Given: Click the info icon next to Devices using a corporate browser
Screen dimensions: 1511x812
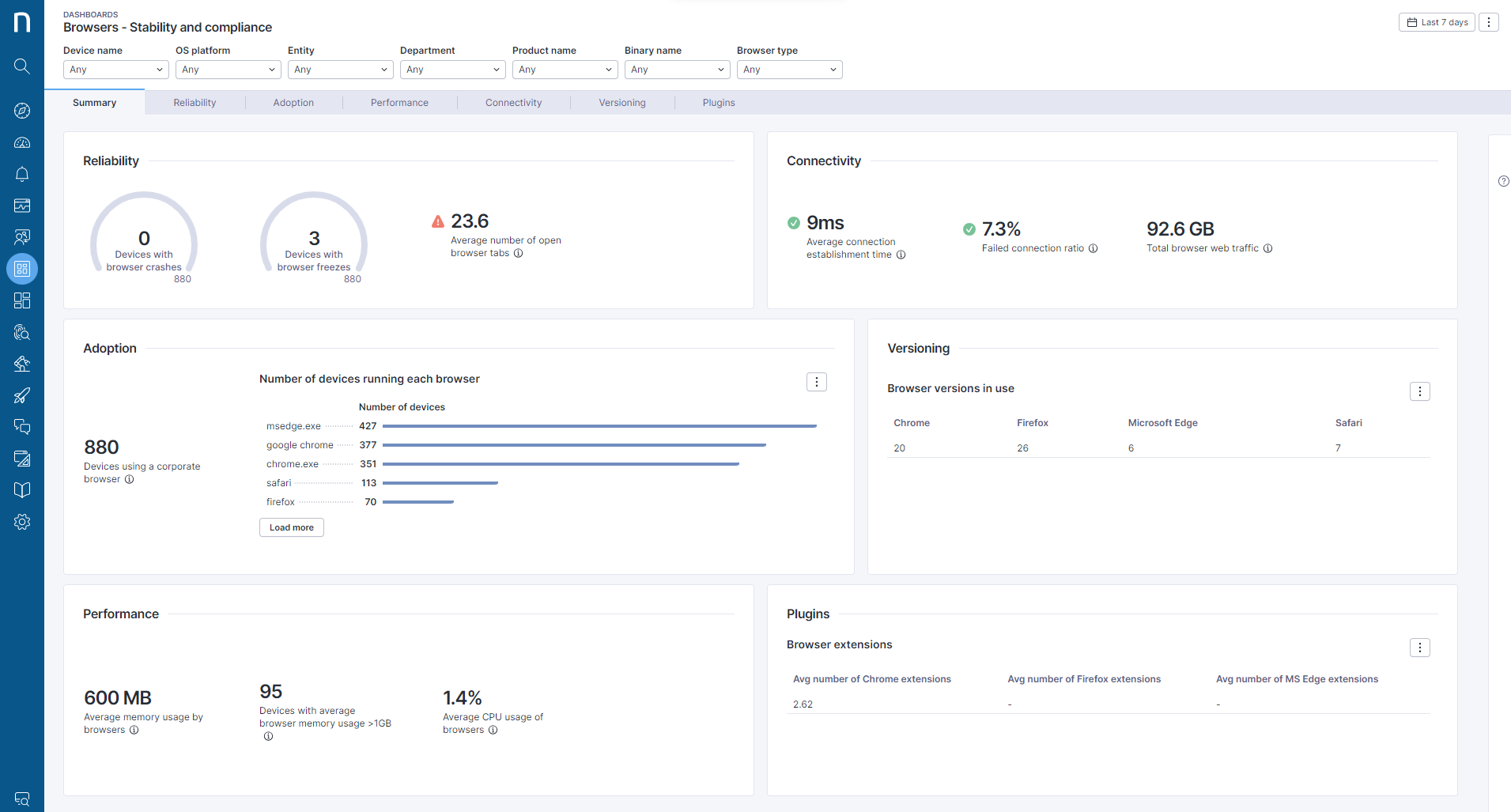Looking at the screenshot, I should pos(130,479).
